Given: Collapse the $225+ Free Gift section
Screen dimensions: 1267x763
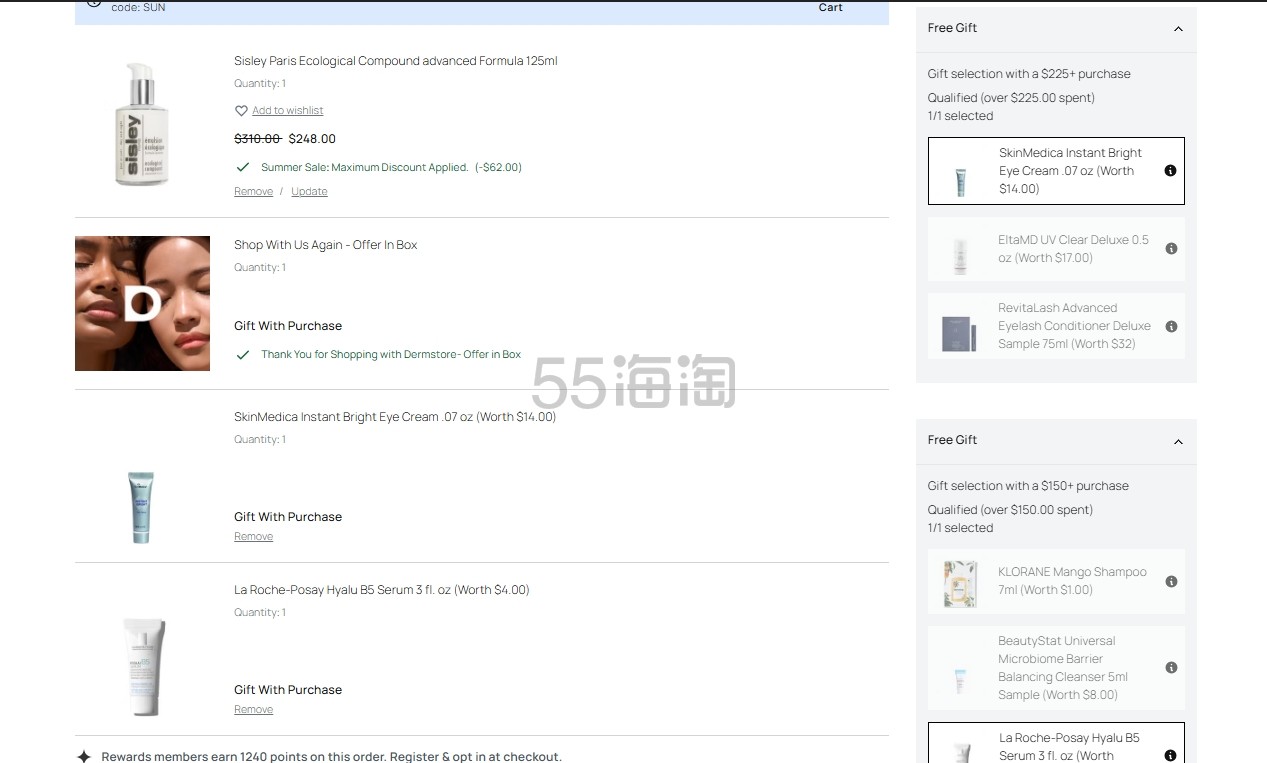Looking at the screenshot, I should coord(1178,29).
